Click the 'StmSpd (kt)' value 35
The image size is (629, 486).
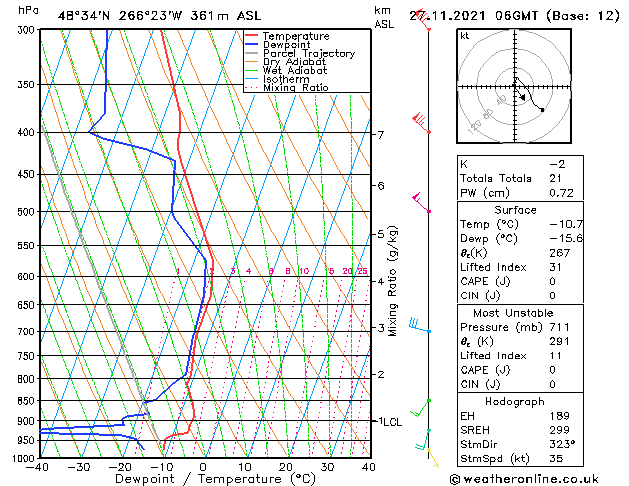point(556,459)
